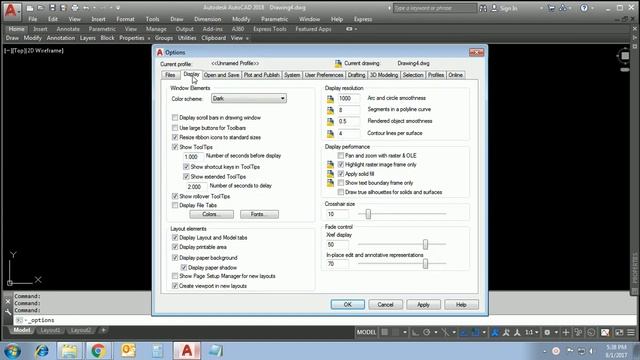Toggle the grid display icon in status bar

click(384, 332)
